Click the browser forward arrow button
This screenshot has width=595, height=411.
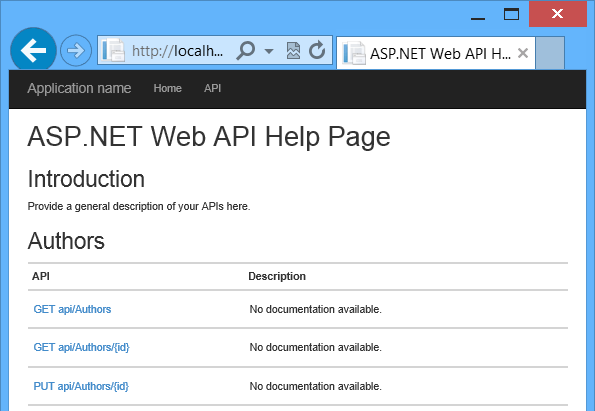point(76,50)
